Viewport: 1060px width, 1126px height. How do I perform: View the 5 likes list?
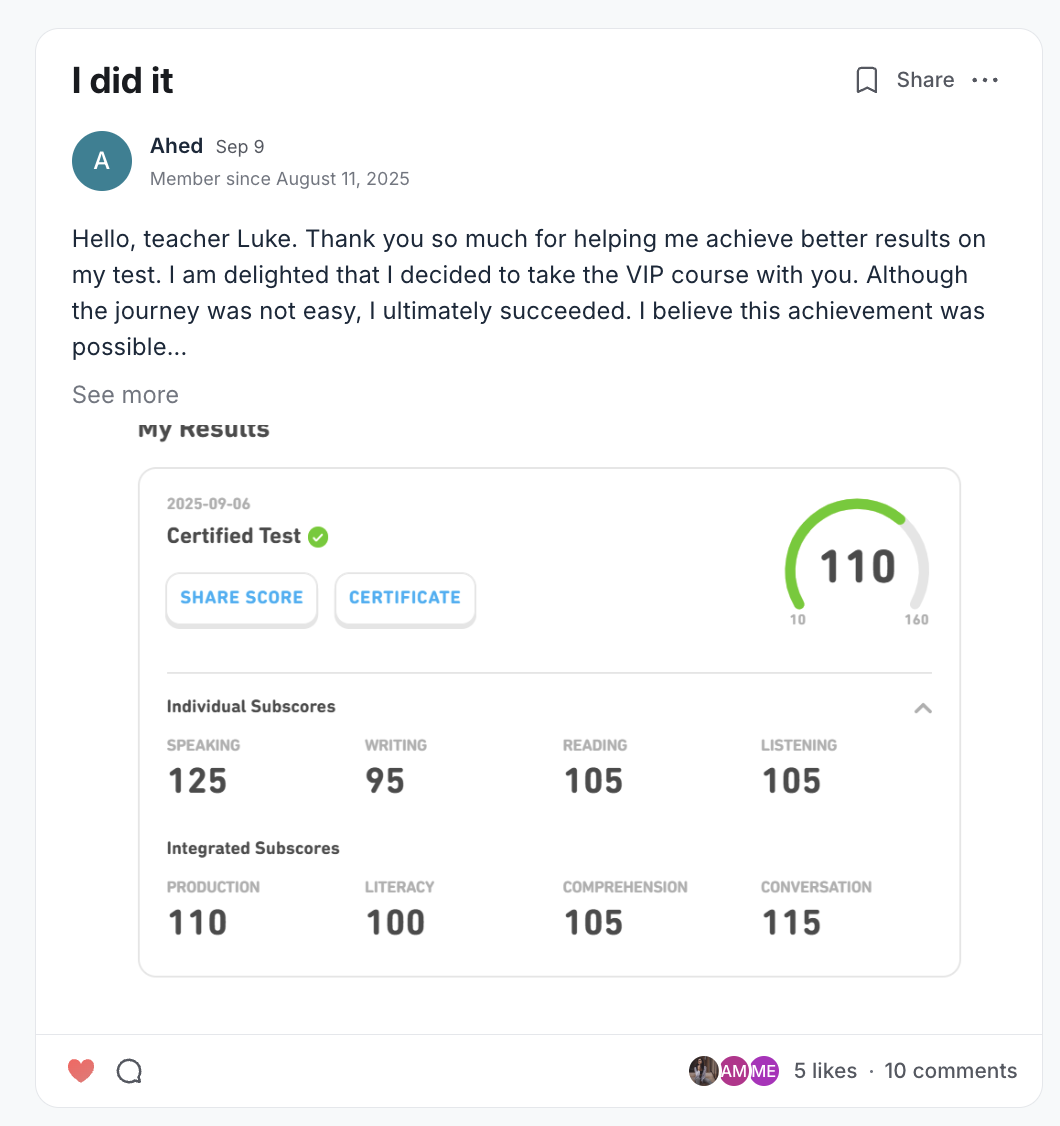pyautogui.click(x=825, y=1071)
